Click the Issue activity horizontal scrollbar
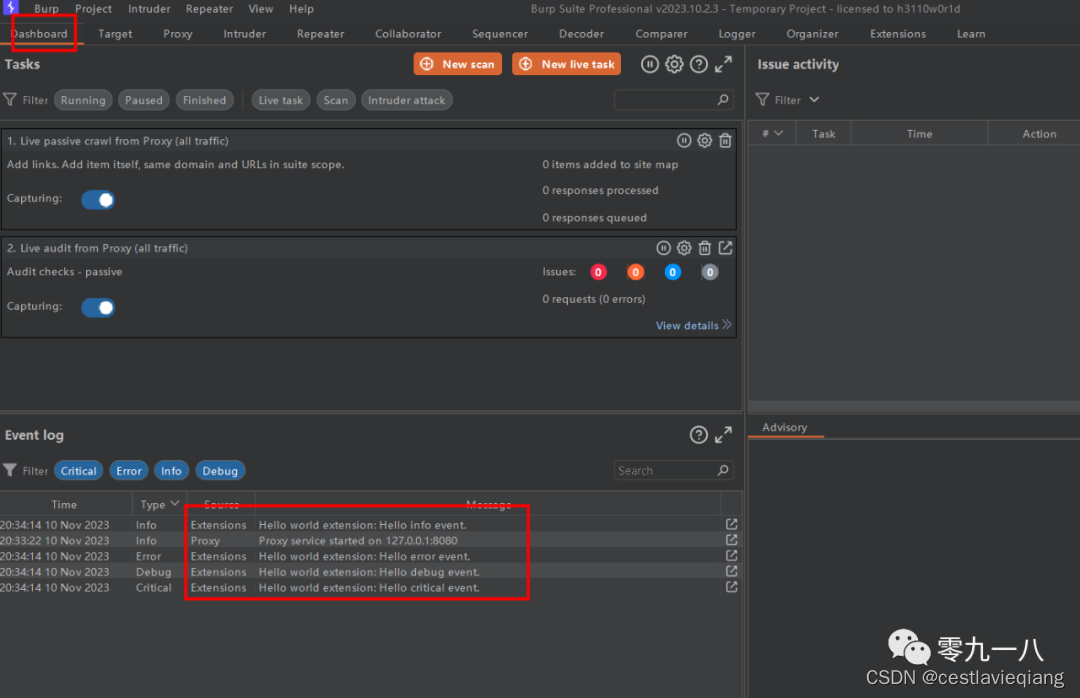 [x=913, y=407]
